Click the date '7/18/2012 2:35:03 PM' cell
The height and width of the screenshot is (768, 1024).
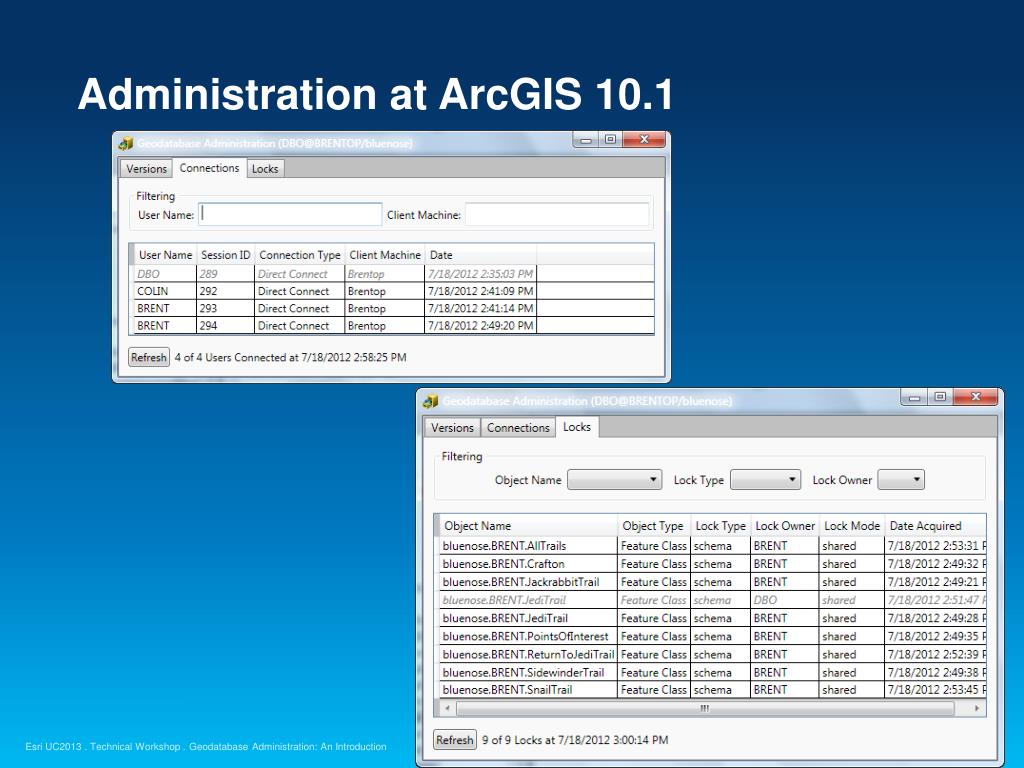click(x=481, y=274)
